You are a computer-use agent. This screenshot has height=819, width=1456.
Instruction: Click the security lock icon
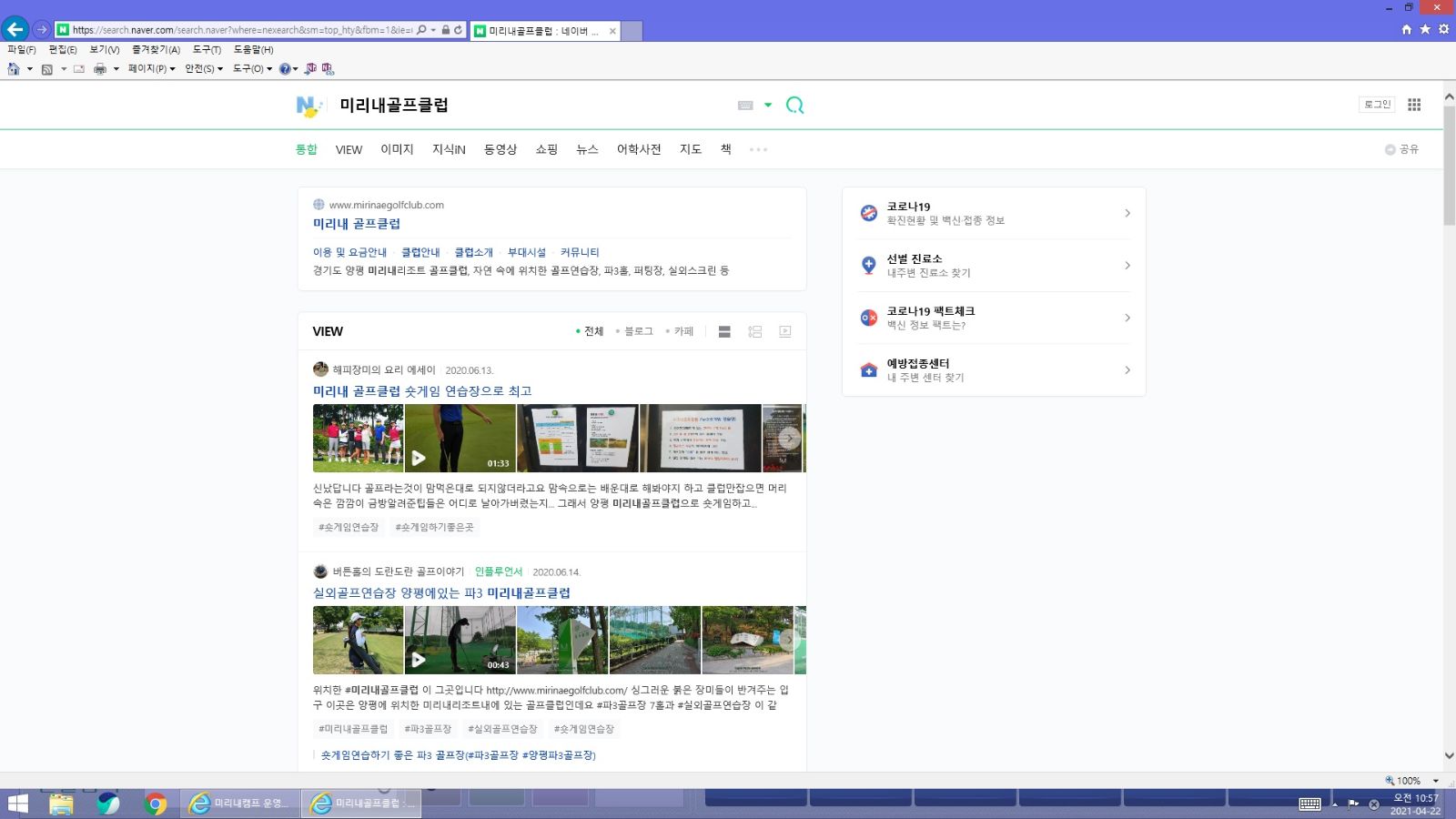point(446,30)
